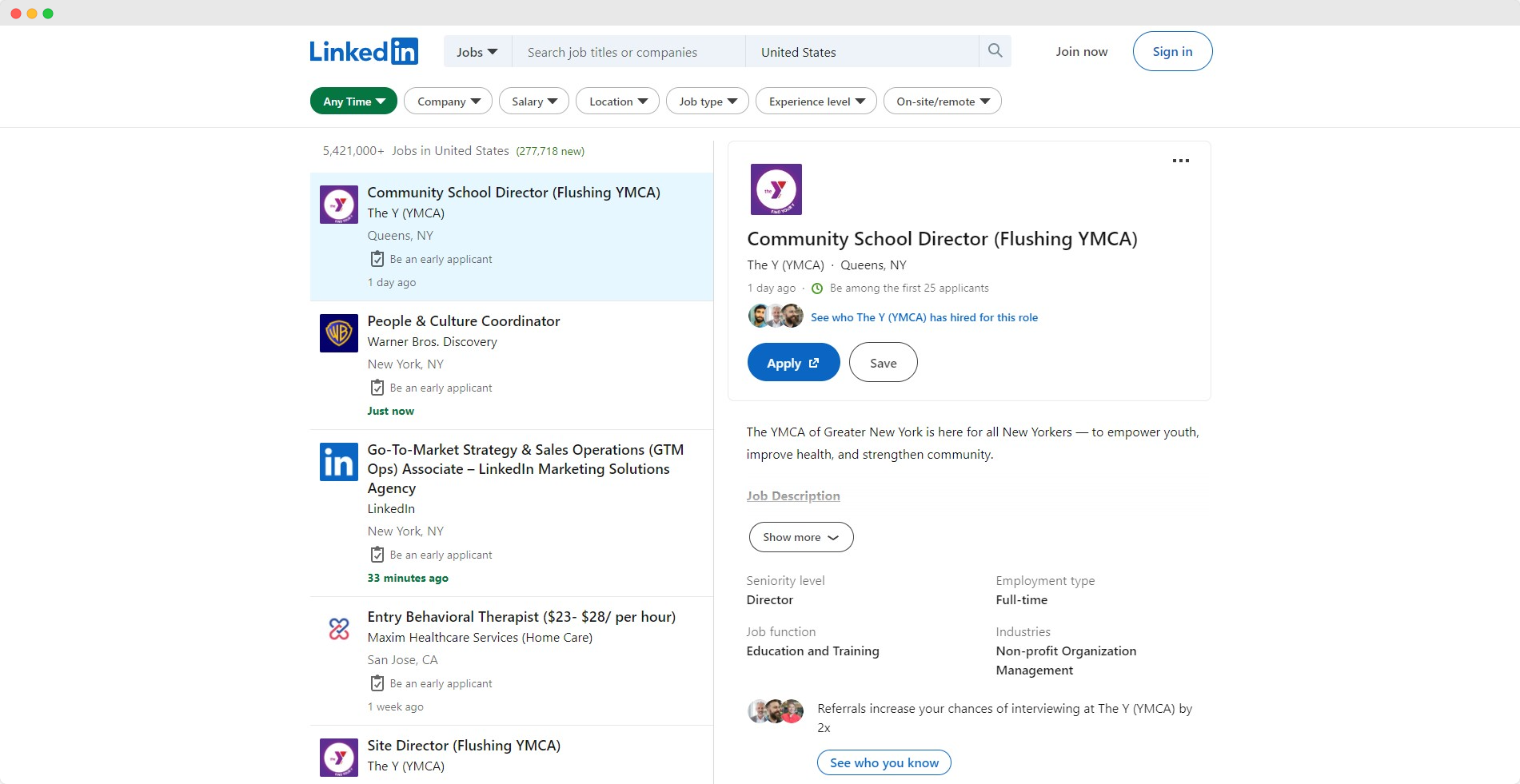
Task: Click the Job Description link
Action: click(x=793, y=495)
